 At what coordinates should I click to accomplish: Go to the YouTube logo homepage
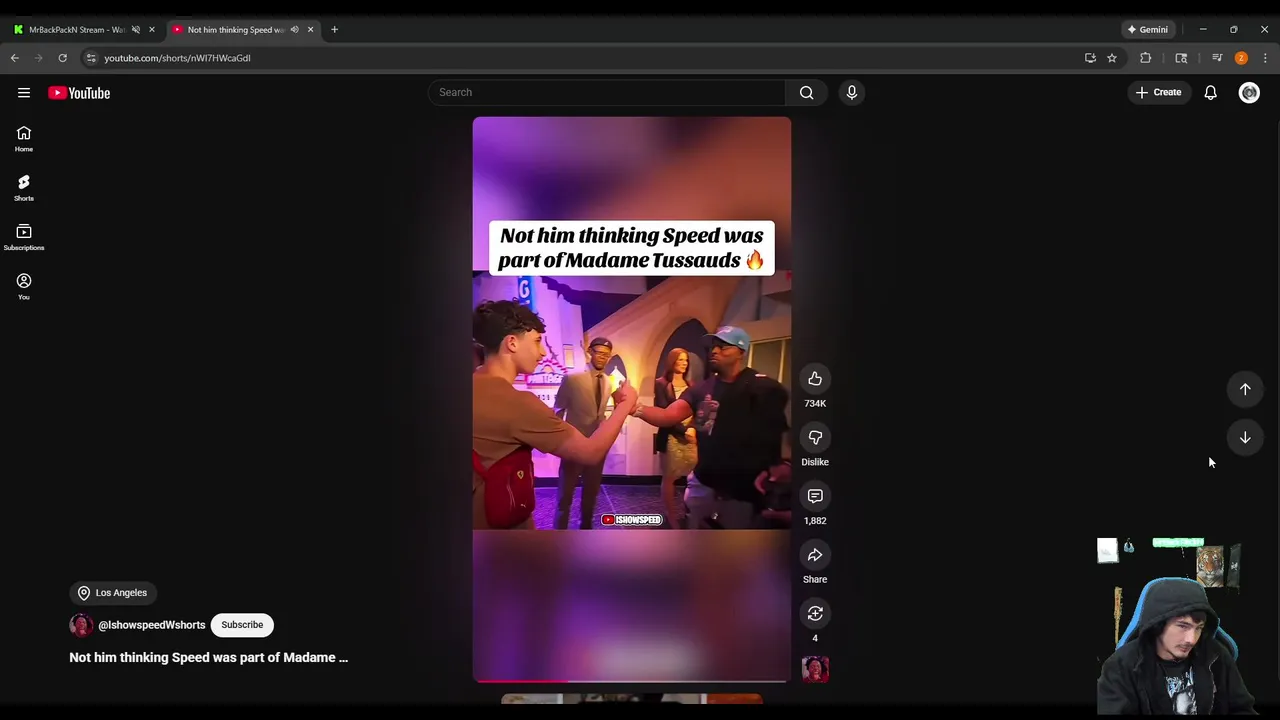pyautogui.click(x=79, y=93)
